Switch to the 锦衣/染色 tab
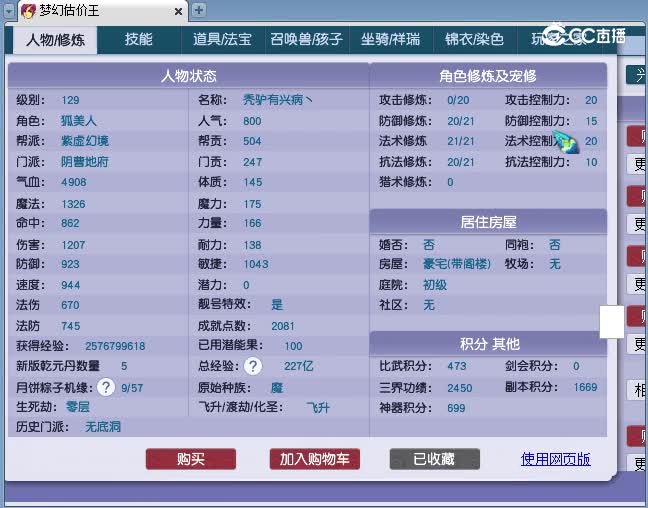The image size is (648, 508). [474, 40]
